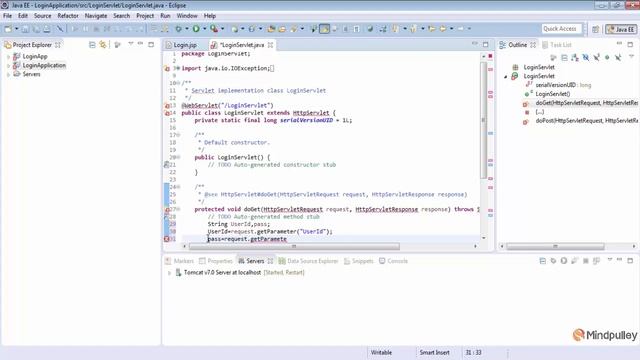Open the Data Source Explorer tab

[308, 261]
